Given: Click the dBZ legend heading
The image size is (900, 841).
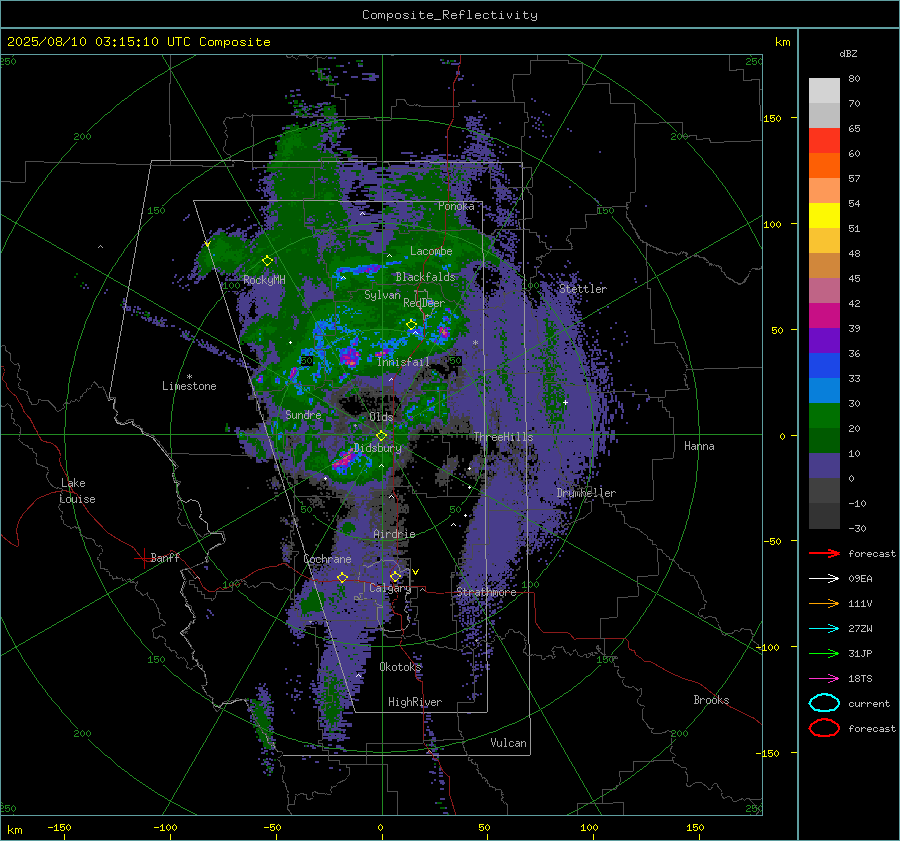Looking at the screenshot, I should [x=848, y=53].
